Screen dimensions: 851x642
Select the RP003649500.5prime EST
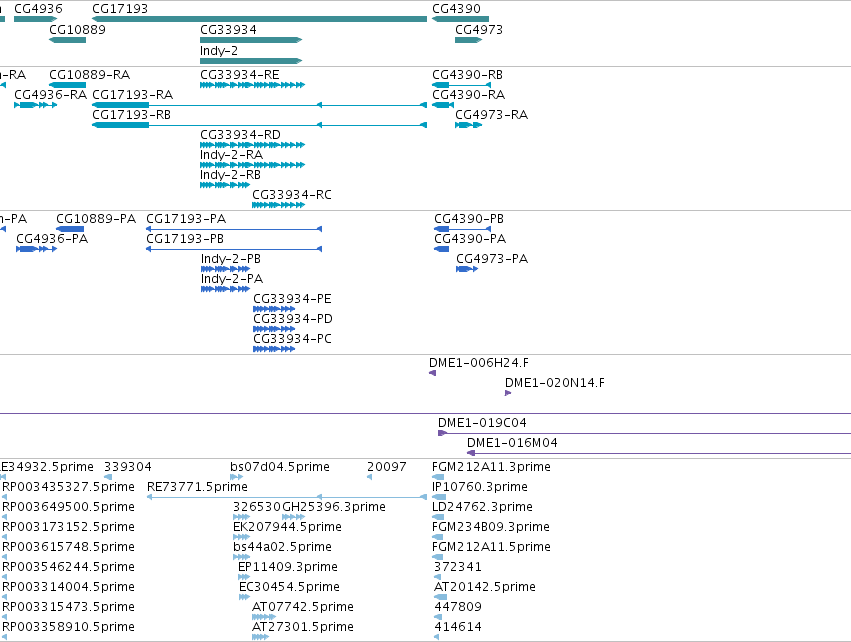click(5, 517)
